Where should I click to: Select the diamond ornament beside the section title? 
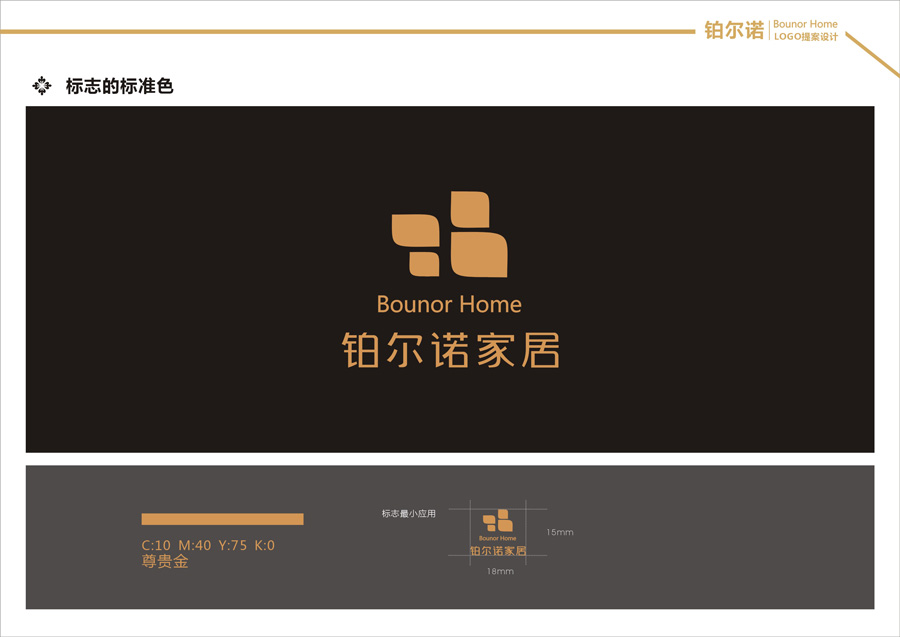(x=42, y=85)
